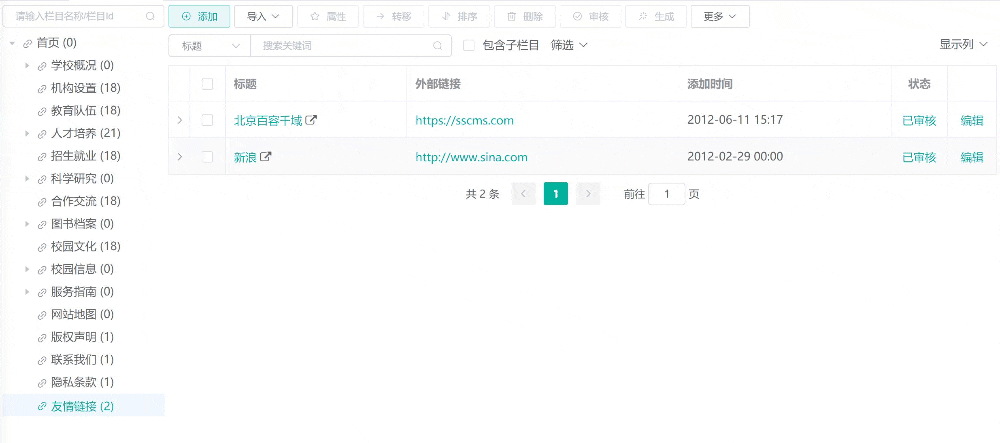Go to the previous page arrow
This screenshot has width=1000, height=443.
523,194
